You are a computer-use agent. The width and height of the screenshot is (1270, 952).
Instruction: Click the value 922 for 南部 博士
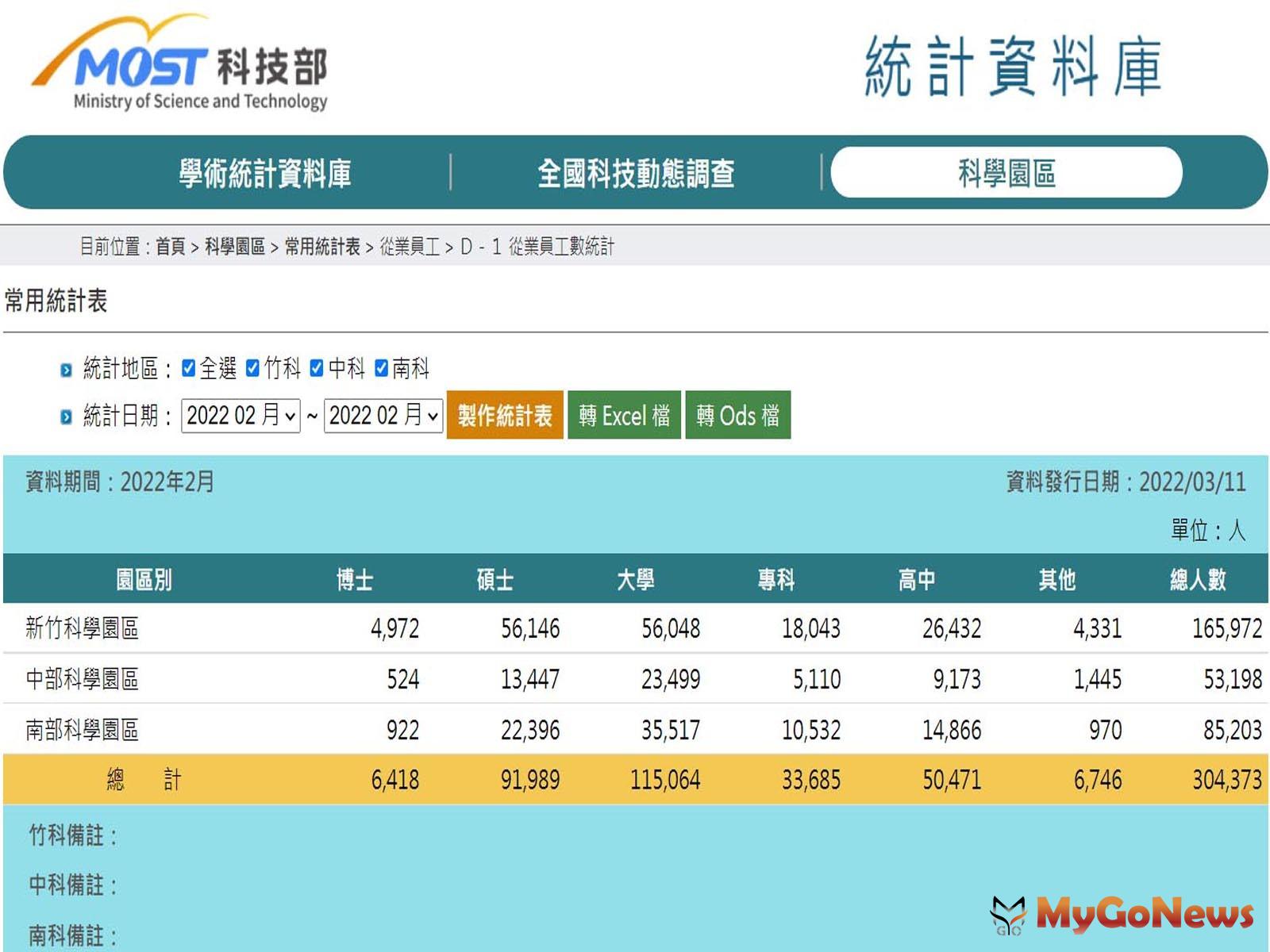point(403,731)
